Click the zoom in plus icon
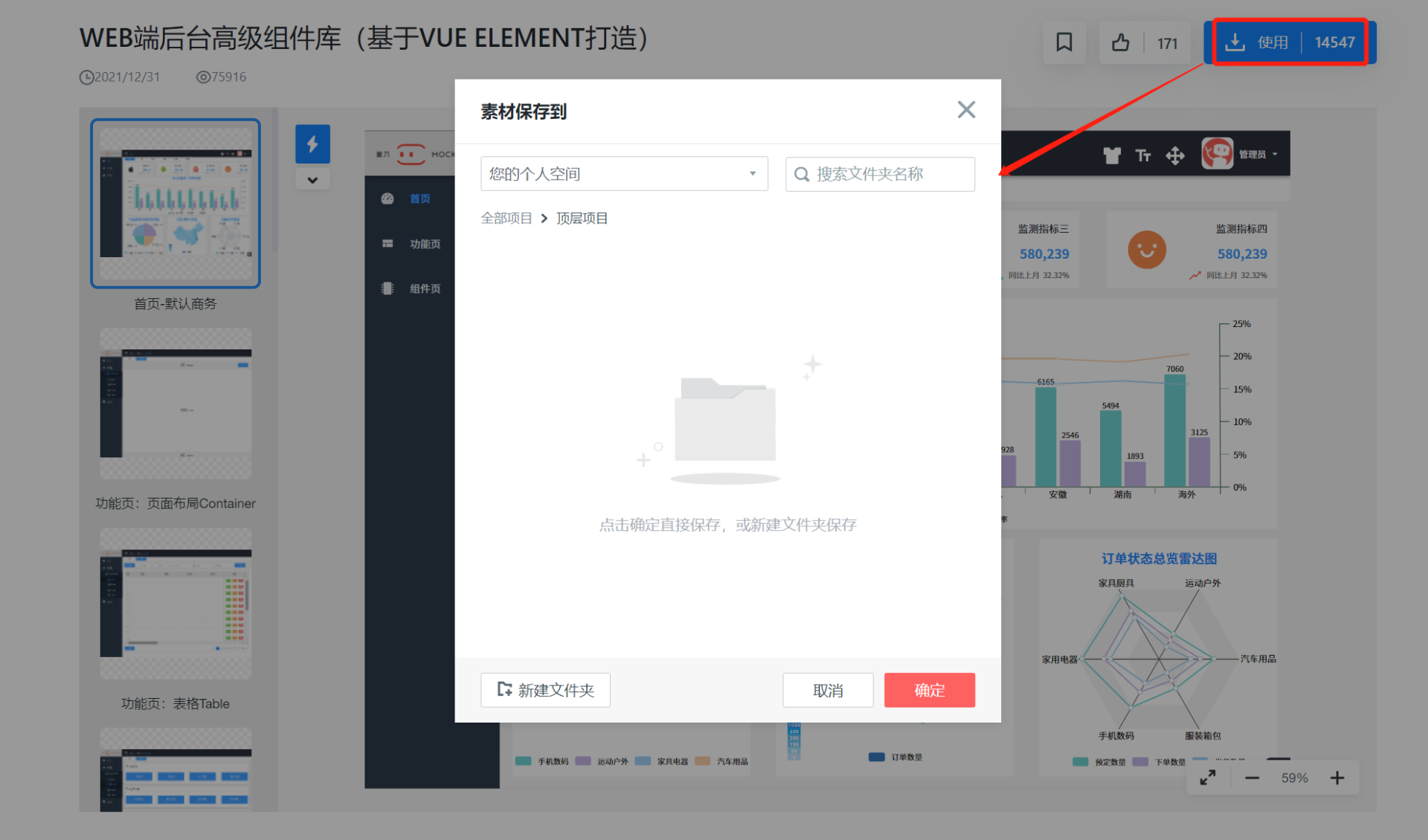Screen dimensions: 1428x840 pos(1337,778)
